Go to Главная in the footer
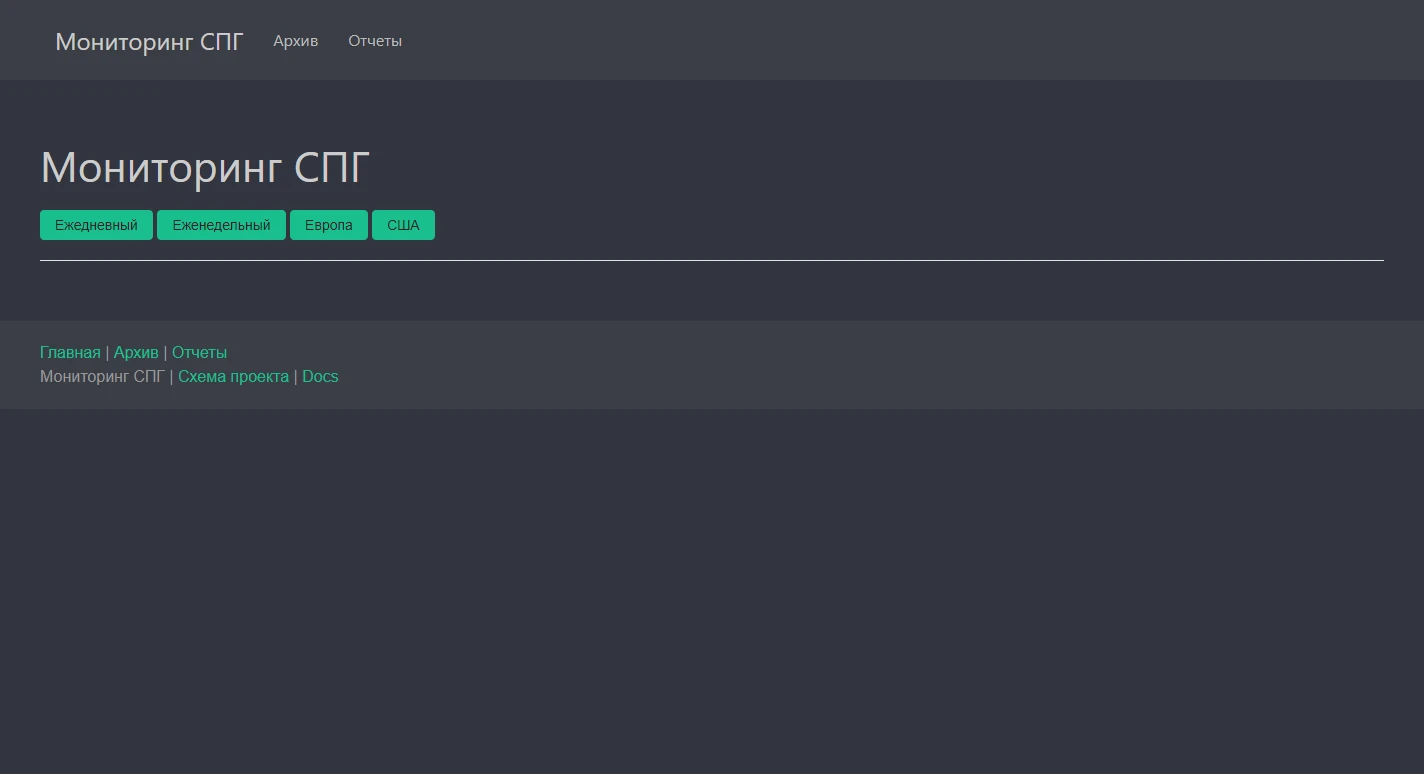 pos(70,352)
